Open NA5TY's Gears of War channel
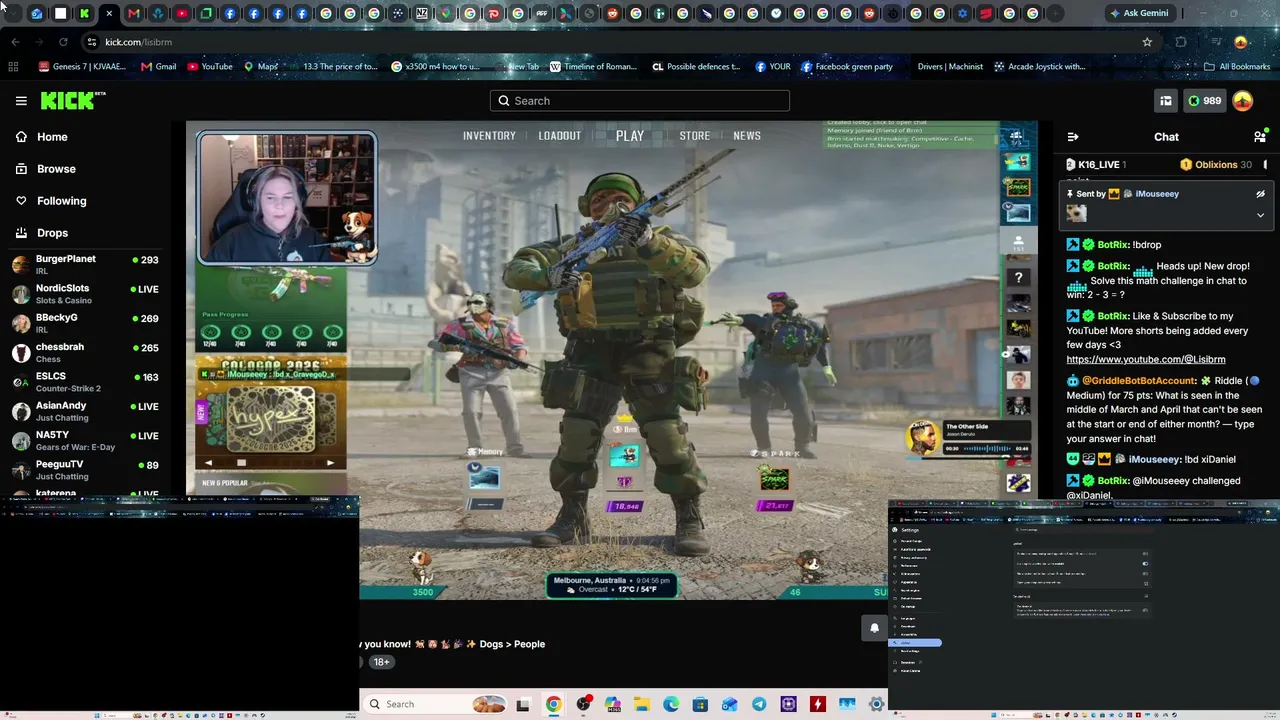Screen dimensions: 1280x720 [85, 440]
